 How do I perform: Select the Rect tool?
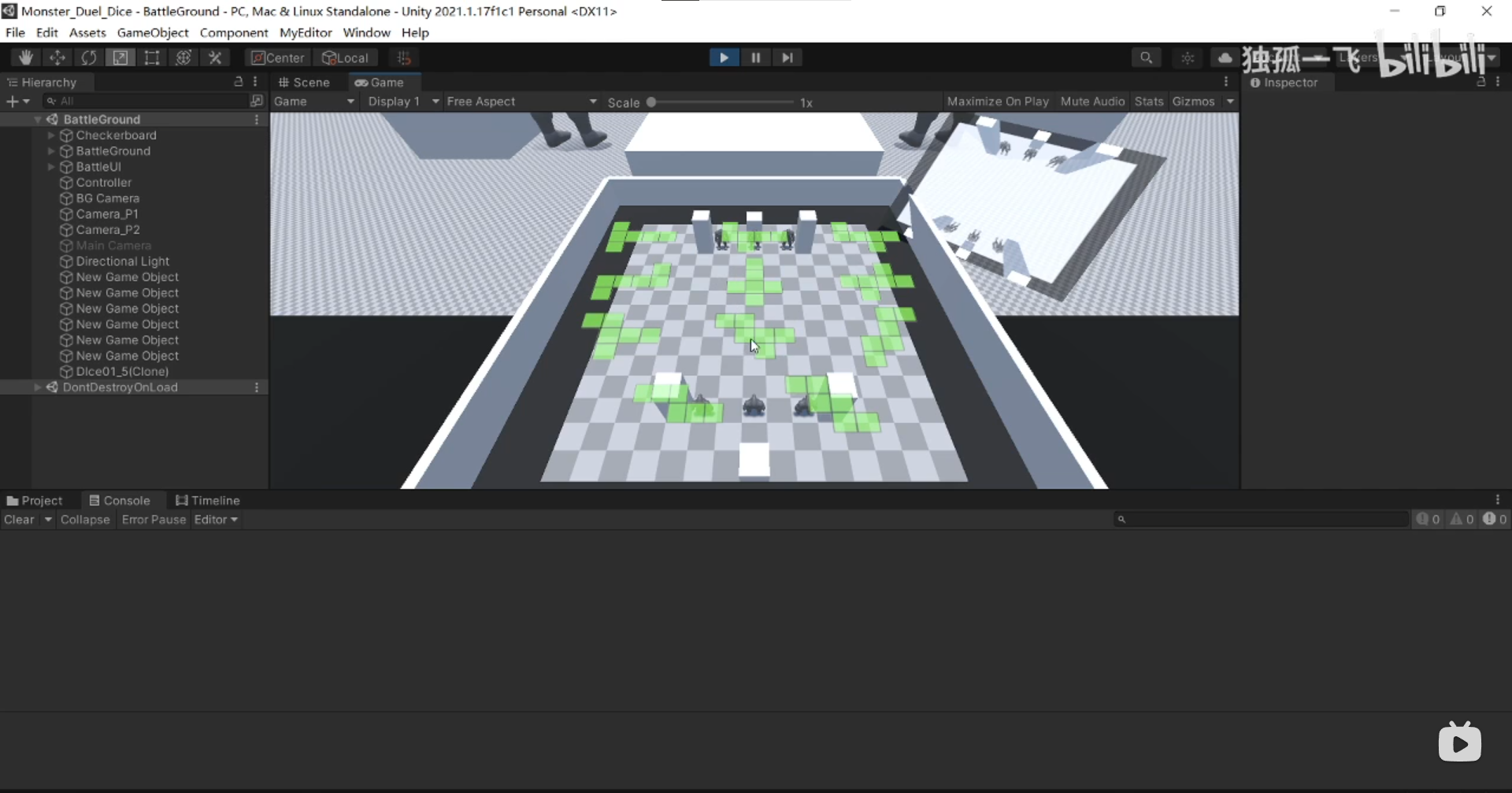pos(152,57)
